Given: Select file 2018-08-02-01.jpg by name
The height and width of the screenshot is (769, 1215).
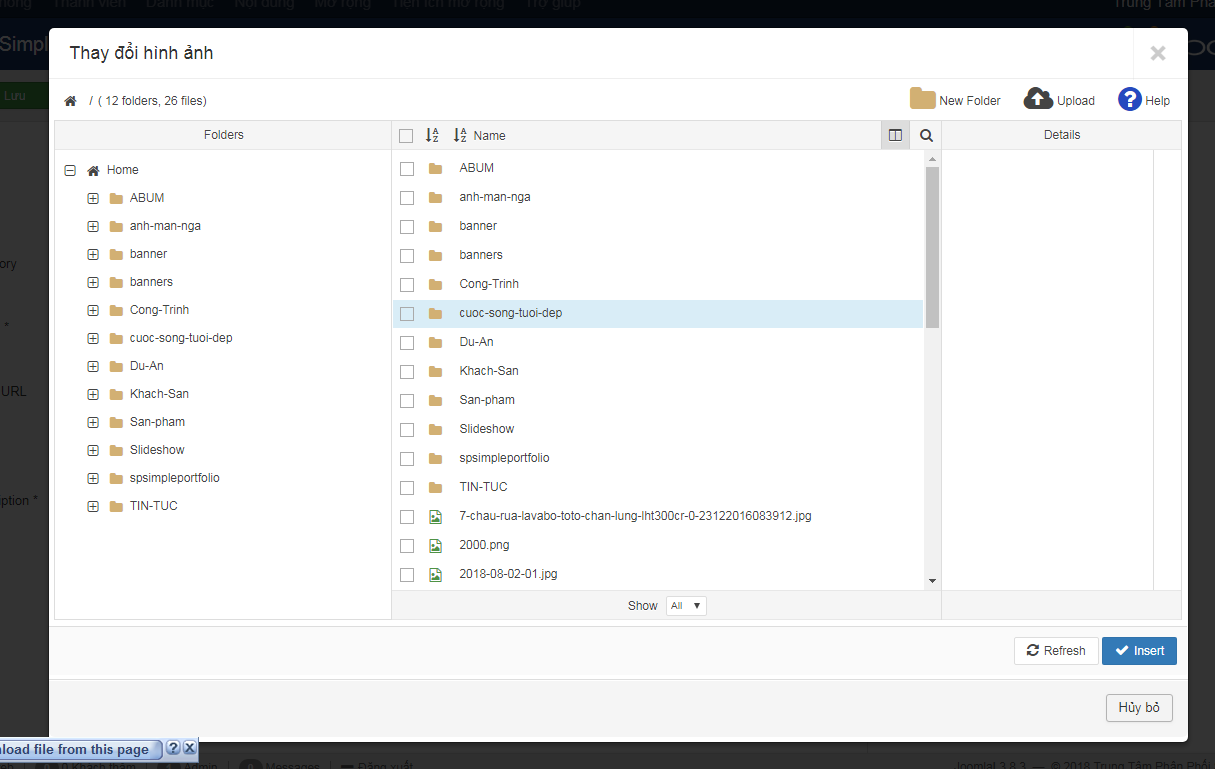Looking at the screenshot, I should pyautogui.click(x=508, y=575).
